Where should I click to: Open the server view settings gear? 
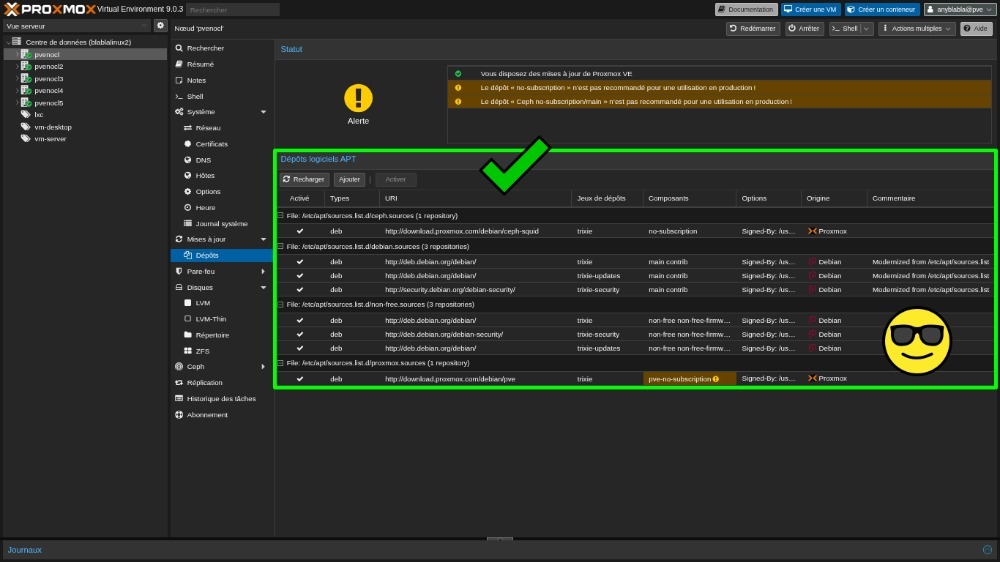pos(160,25)
